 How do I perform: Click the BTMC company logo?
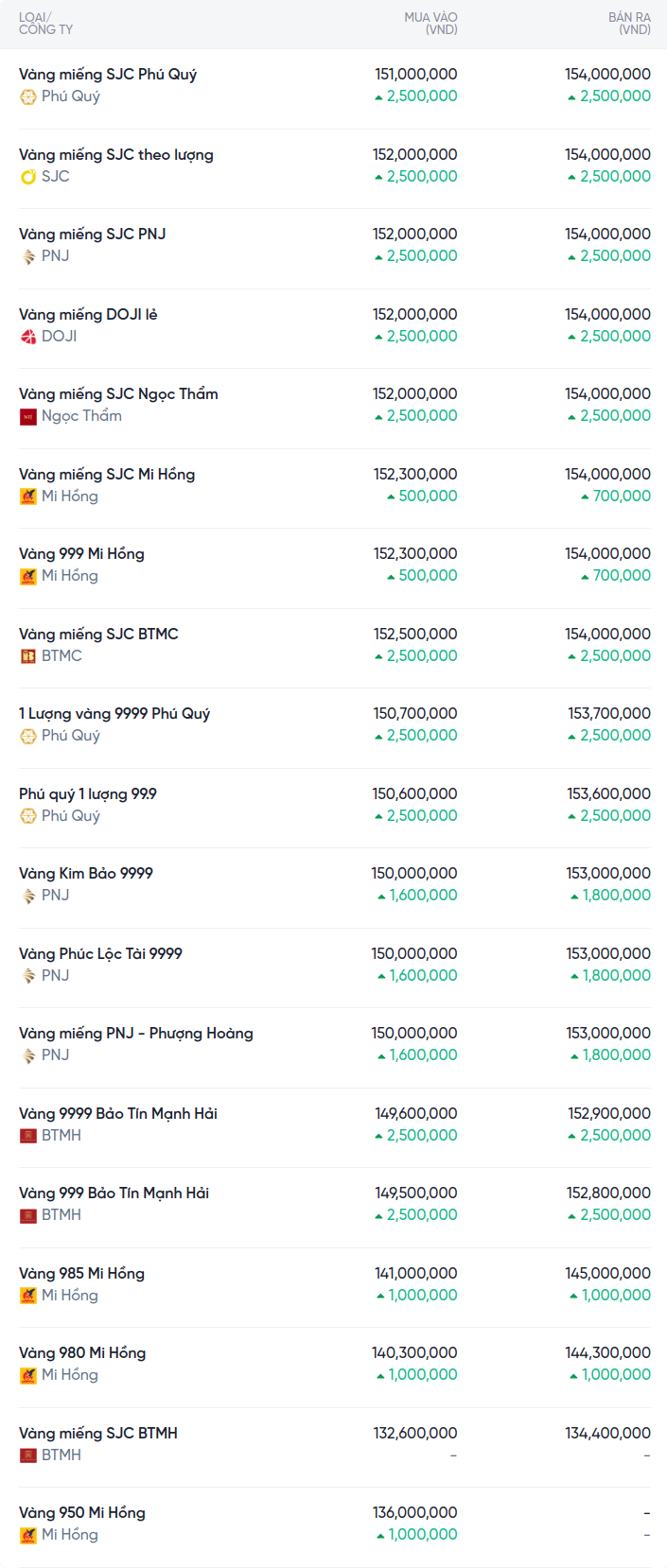[x=28, y=656]
